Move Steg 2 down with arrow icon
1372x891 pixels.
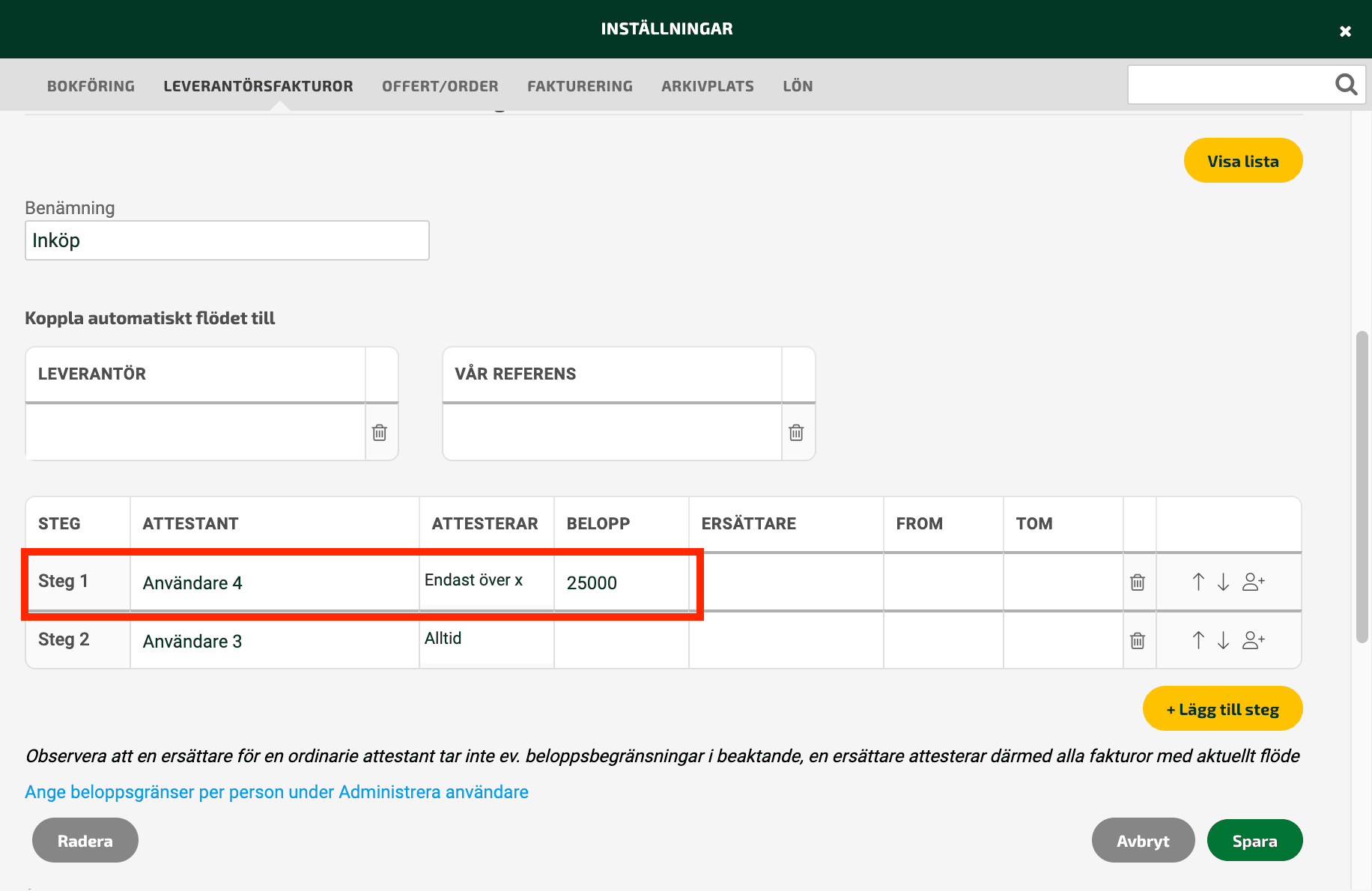tap(1223, 640)
